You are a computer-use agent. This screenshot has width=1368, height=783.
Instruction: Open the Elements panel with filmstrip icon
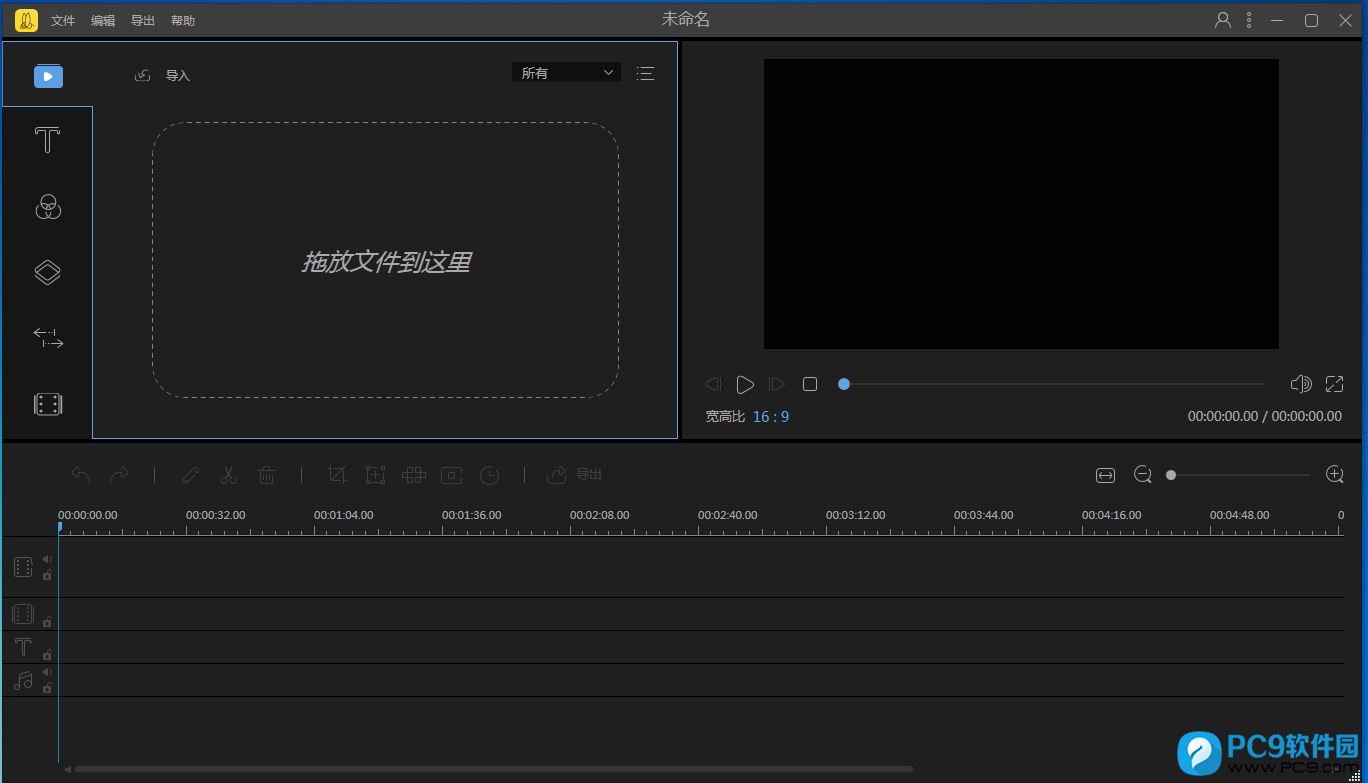coord(47,404)
